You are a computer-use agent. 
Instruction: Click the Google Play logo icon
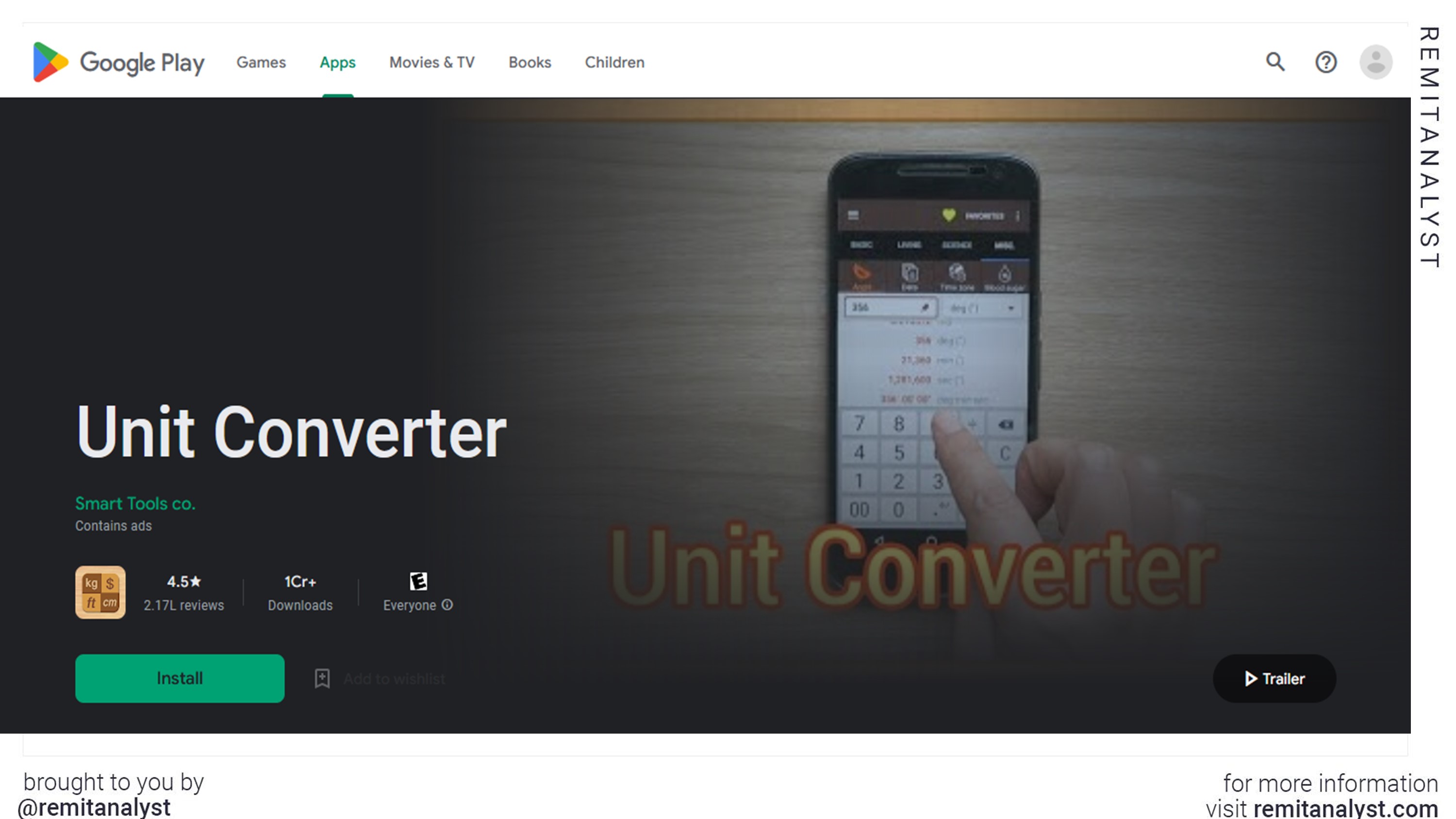pos(48,61)
